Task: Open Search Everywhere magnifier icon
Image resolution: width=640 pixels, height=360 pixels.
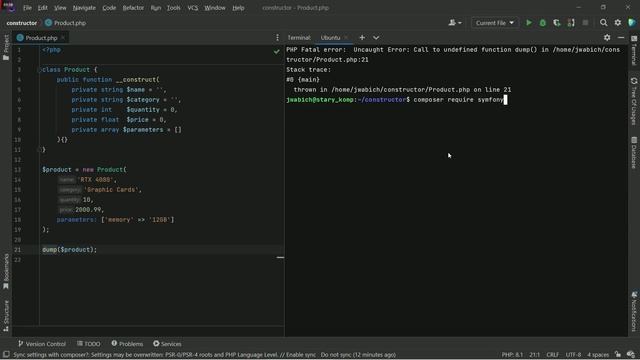Action: pyautogui.click(x=603, y=23)
